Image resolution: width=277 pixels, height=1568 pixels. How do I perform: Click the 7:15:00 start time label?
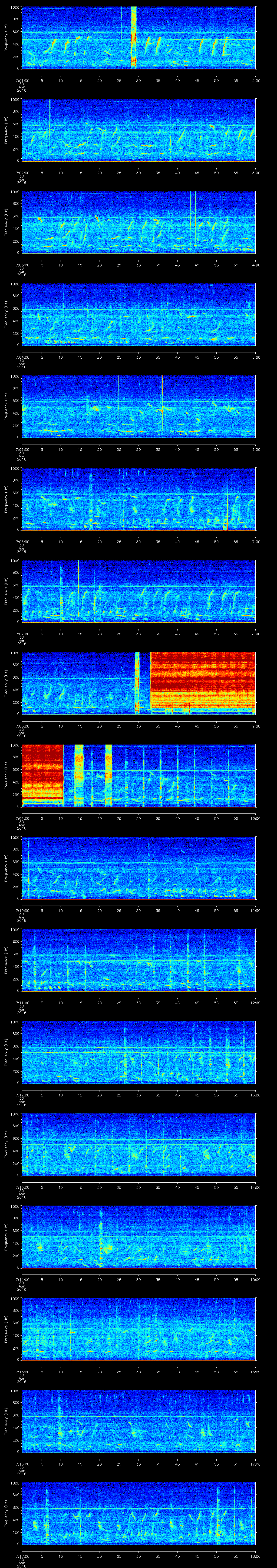(22, 1372)
